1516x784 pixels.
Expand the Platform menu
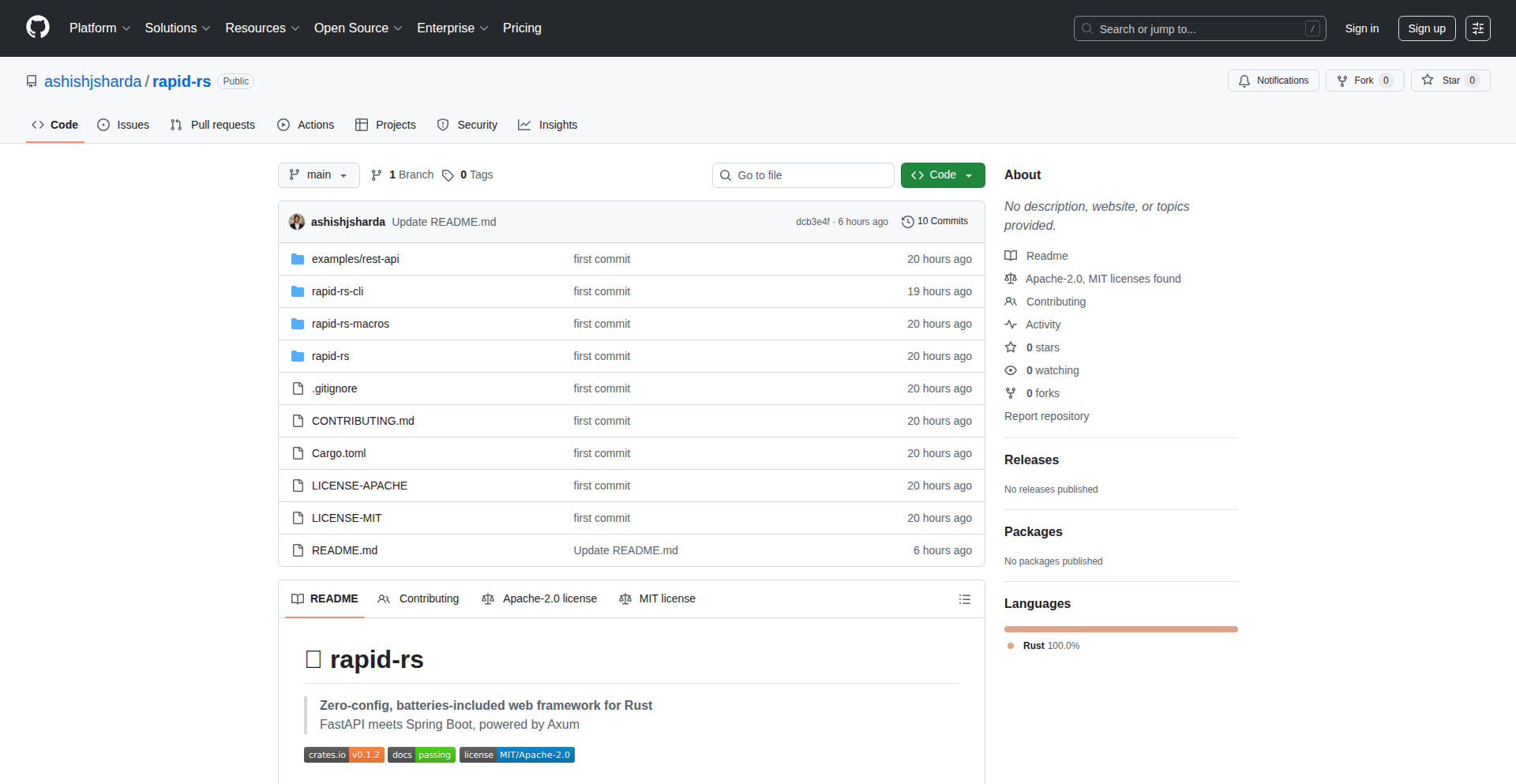click(x=99, y=28)
